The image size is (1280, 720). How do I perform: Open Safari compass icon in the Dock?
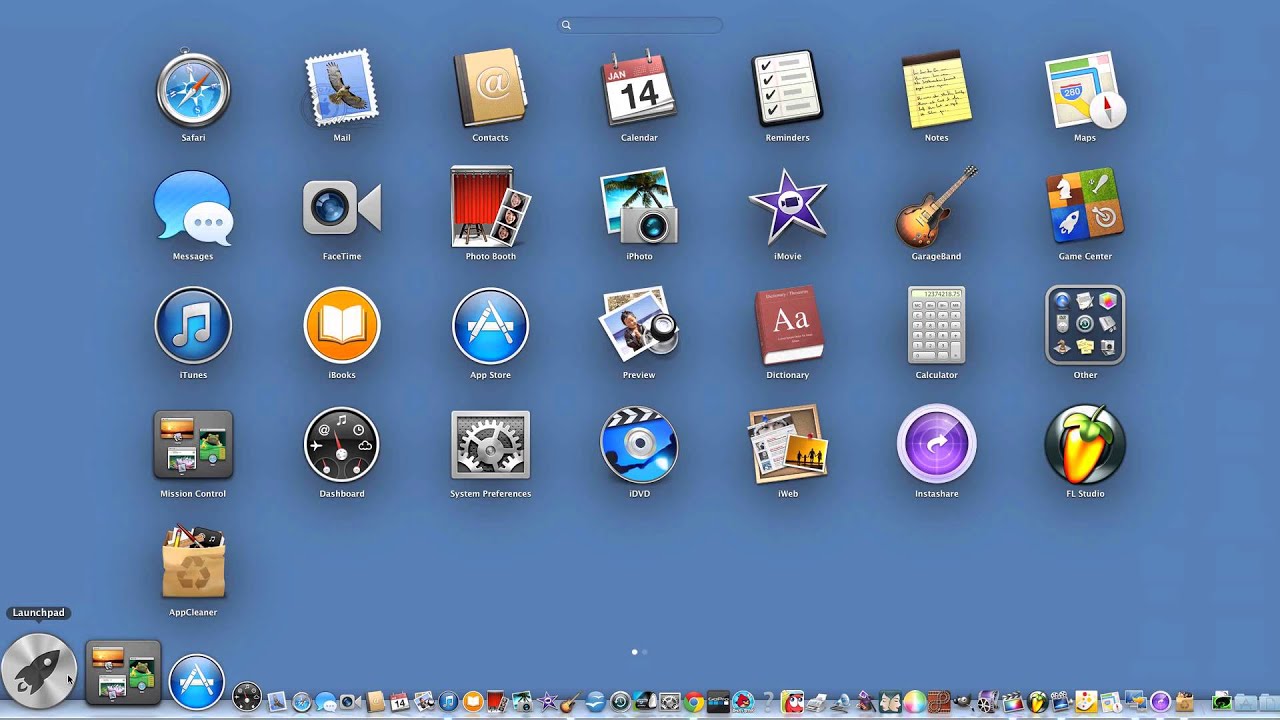click(x=301, y=702)
